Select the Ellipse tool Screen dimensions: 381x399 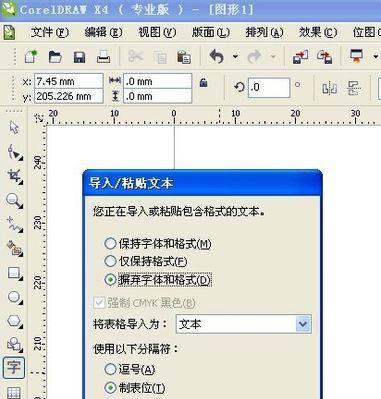(14, 297)
